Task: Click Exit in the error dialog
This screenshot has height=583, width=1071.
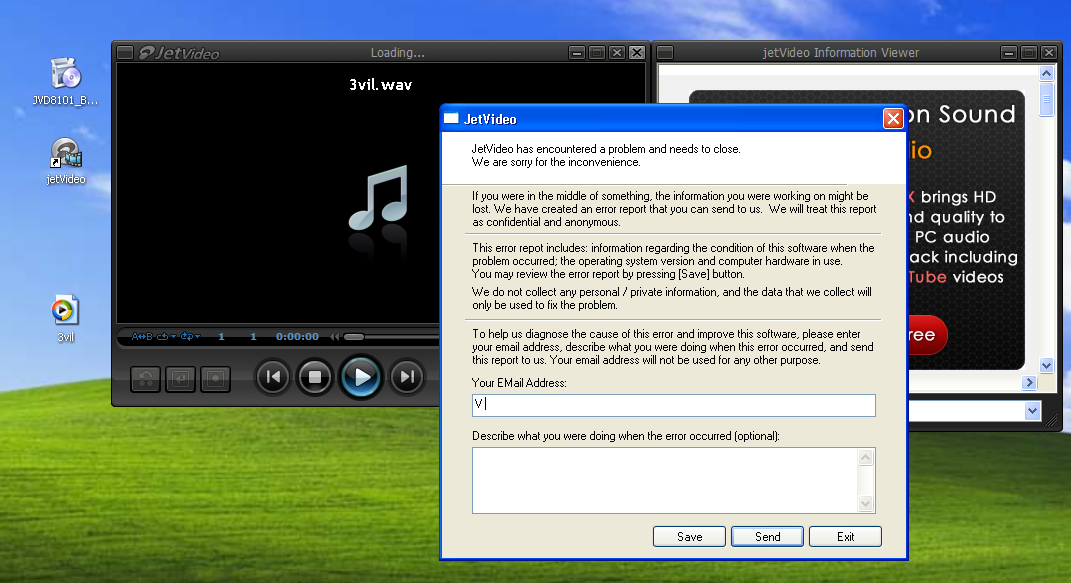Action: (x=845, y=537)
